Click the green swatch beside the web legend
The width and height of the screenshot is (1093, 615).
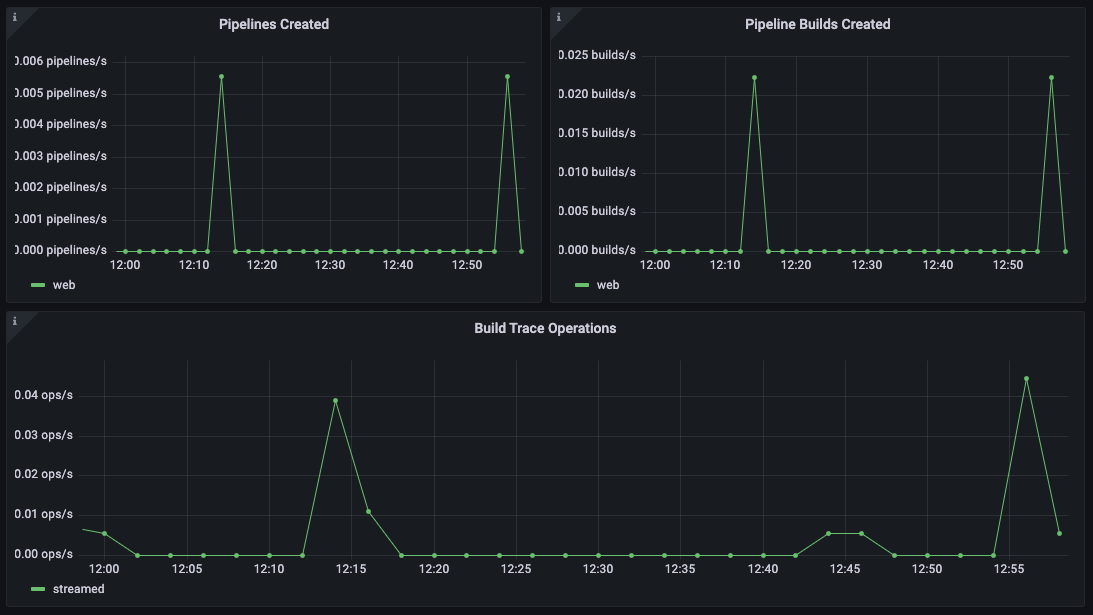[37, 284]
